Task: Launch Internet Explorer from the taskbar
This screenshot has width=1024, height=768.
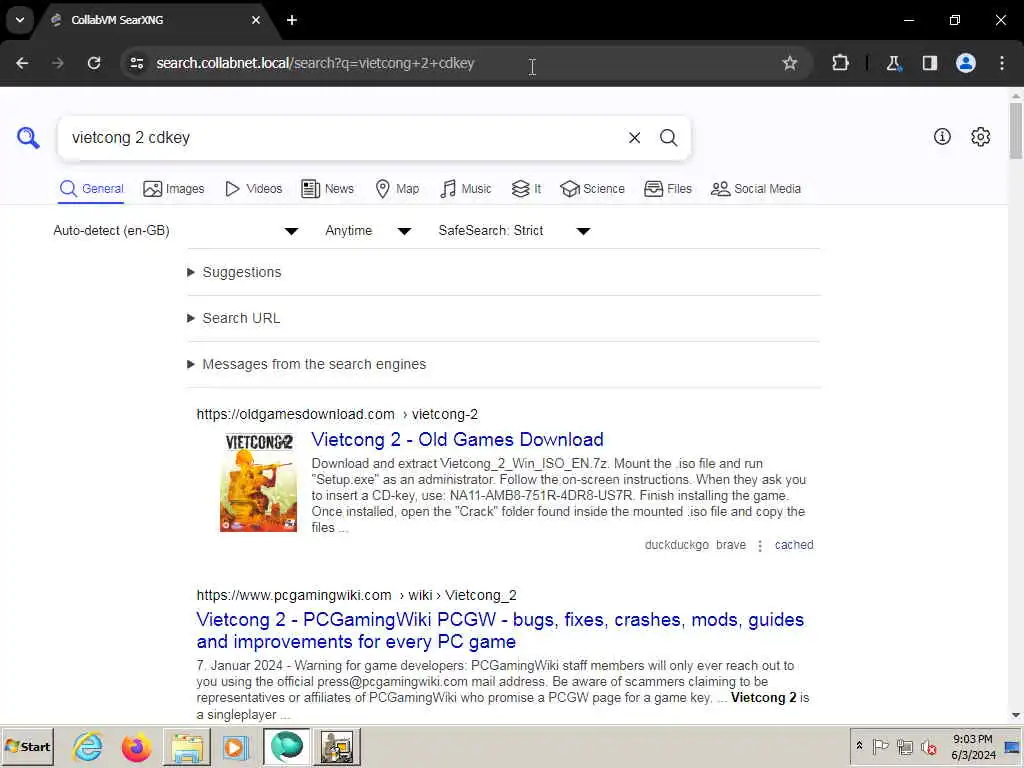Action: coord(88,746)
